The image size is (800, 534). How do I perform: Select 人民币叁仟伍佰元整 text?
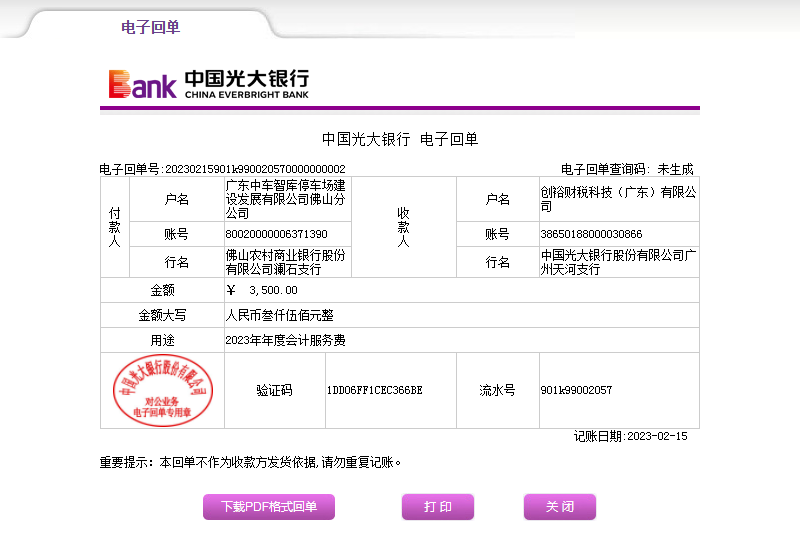(x=280, y=315)
